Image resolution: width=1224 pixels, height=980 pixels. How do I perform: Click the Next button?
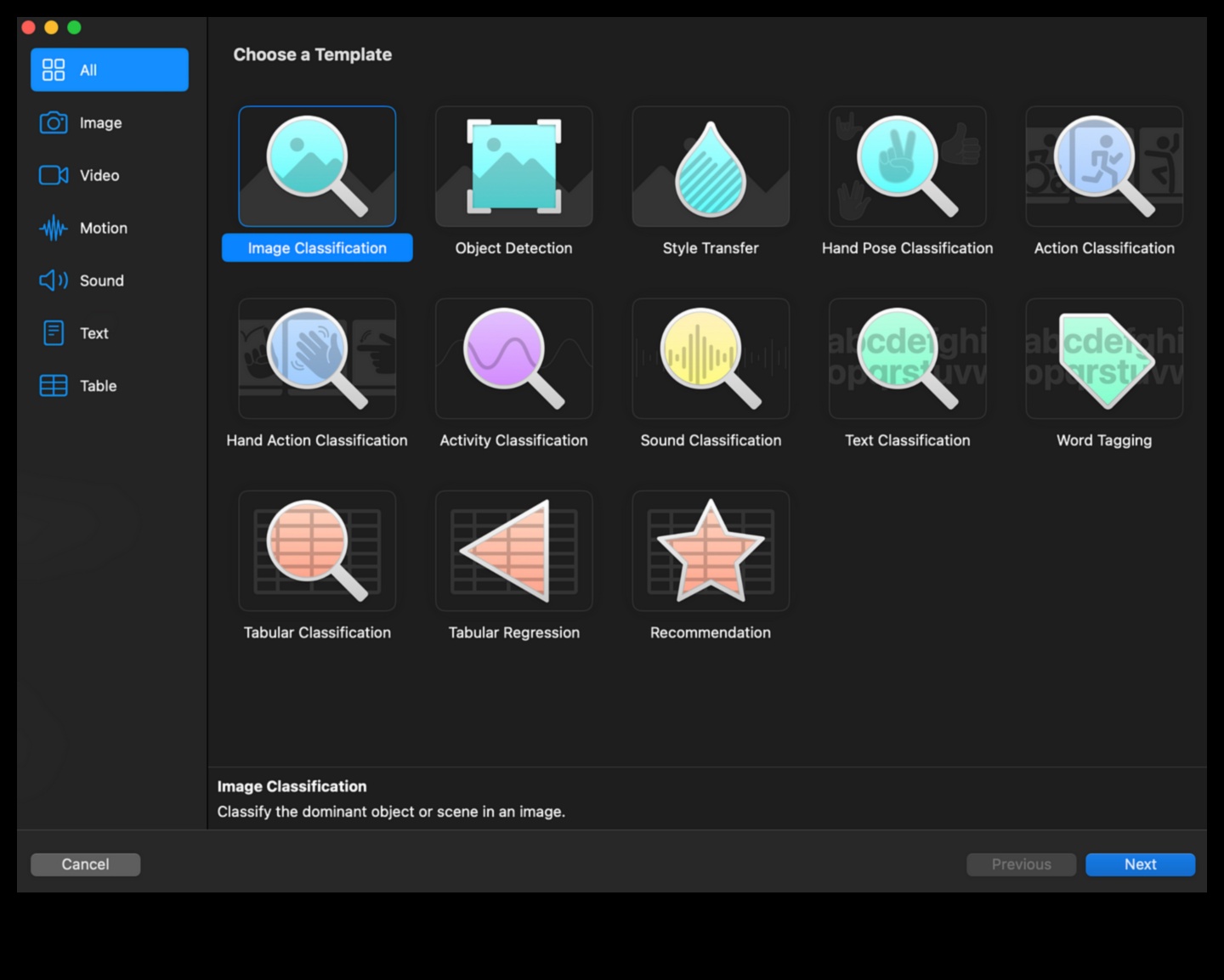click(1140, 864)
